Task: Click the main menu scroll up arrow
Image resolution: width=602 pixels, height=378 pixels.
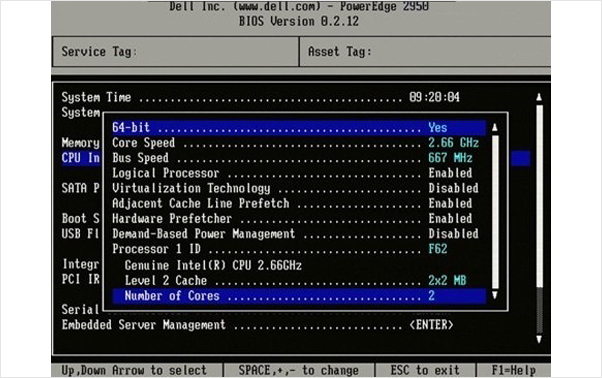Action: [539, 97]
